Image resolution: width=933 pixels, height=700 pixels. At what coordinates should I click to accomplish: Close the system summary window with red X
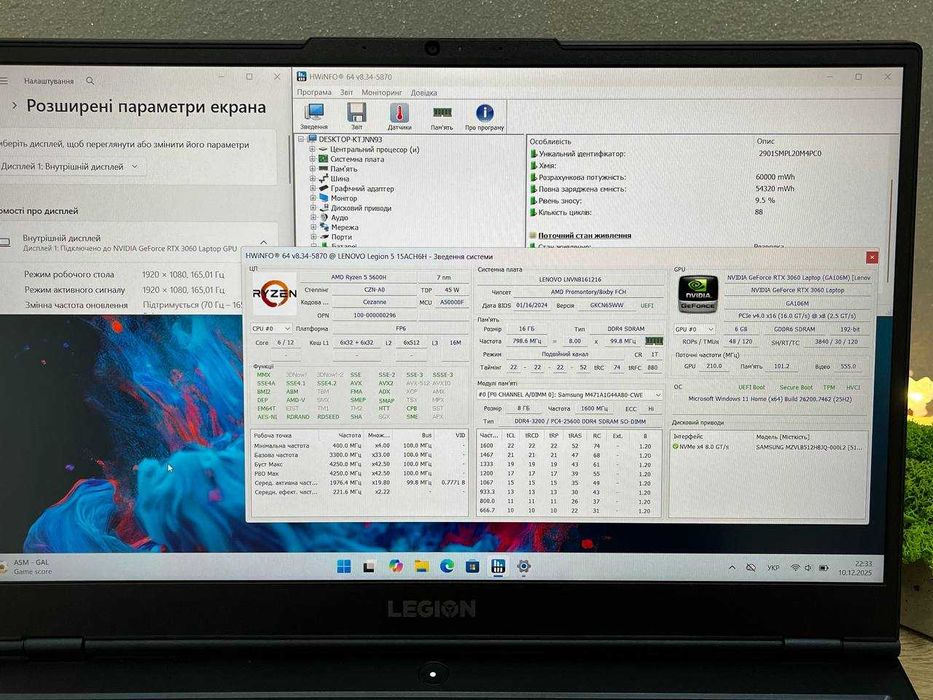point(872,257)
